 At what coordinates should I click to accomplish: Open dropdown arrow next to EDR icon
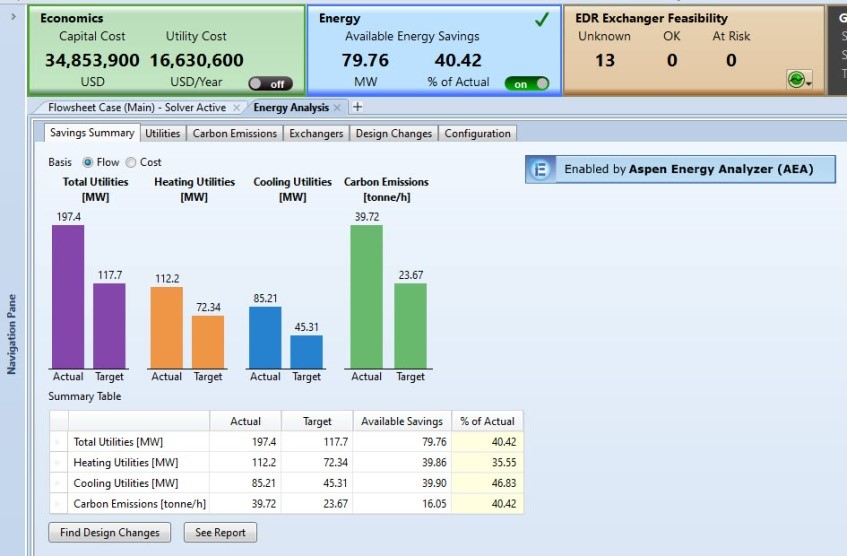coord(808,82)
